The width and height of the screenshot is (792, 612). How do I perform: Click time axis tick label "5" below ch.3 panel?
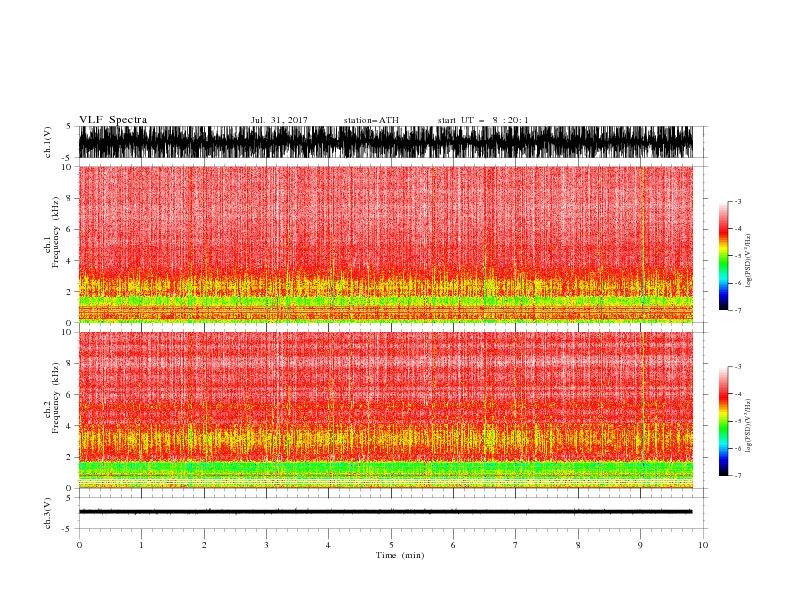coord(391,545)
